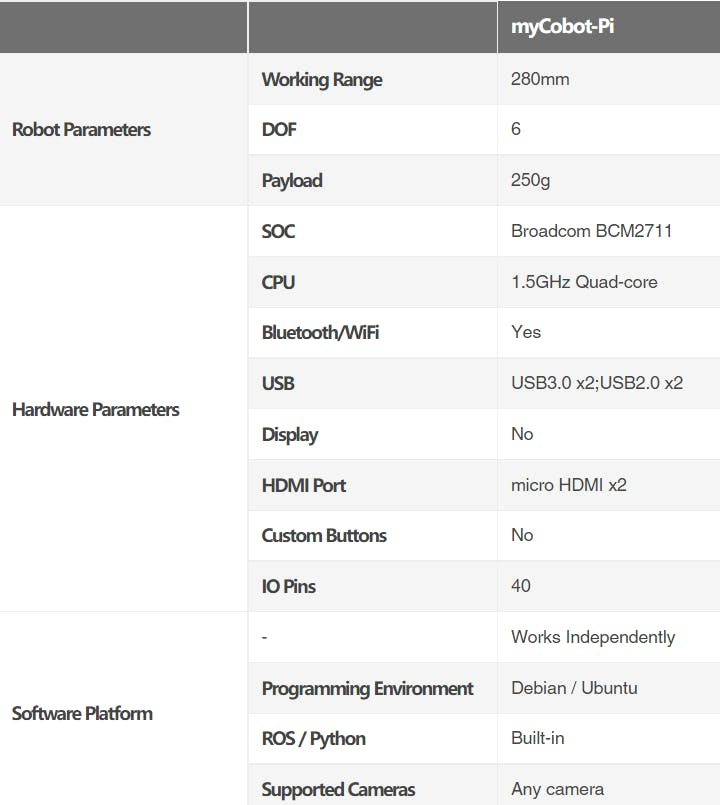Click the SOC label cell
Viewport: 720px width, 805px height.
point(278,232)
